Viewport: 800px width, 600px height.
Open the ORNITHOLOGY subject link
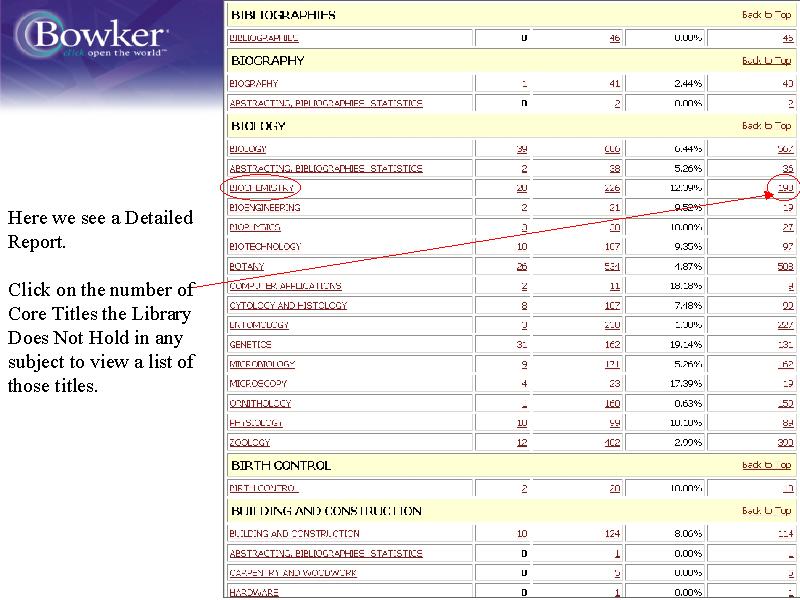click(x=260, y=403)
